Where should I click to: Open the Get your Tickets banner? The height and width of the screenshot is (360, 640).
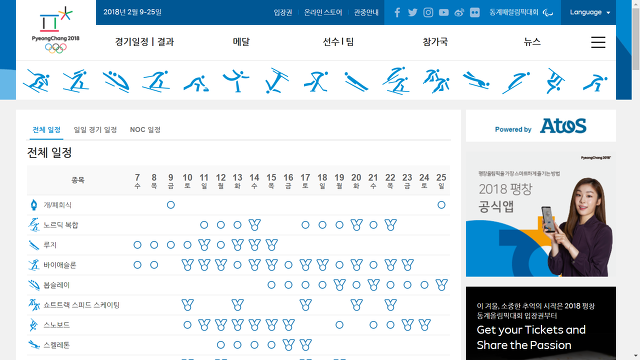541,323
